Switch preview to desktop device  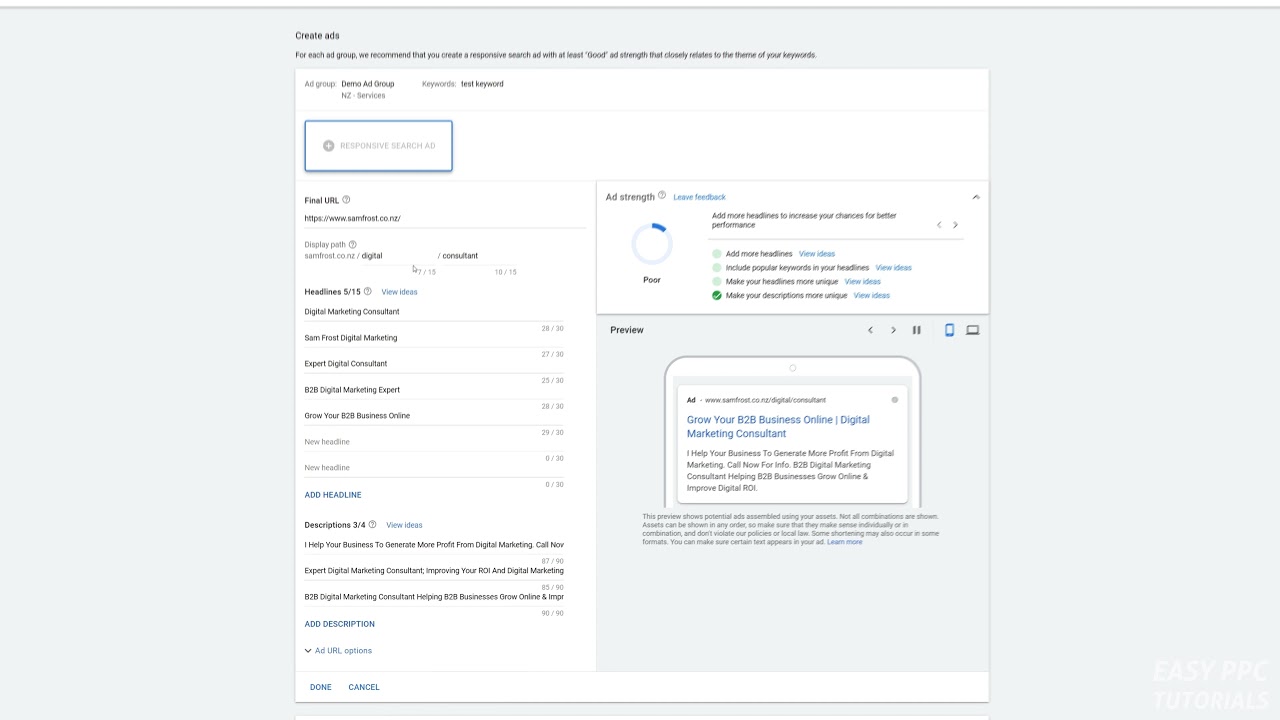pyautogui.click(x=972, y=330)
